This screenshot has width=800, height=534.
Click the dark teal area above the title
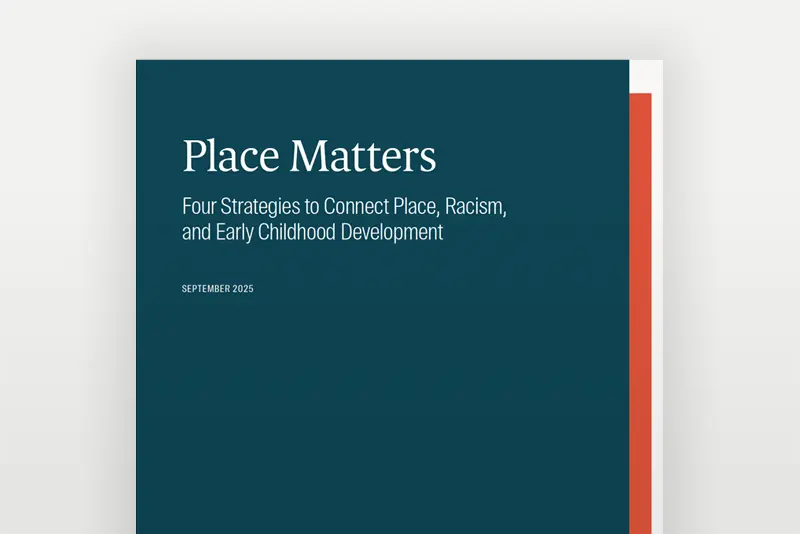coord(380,95)
